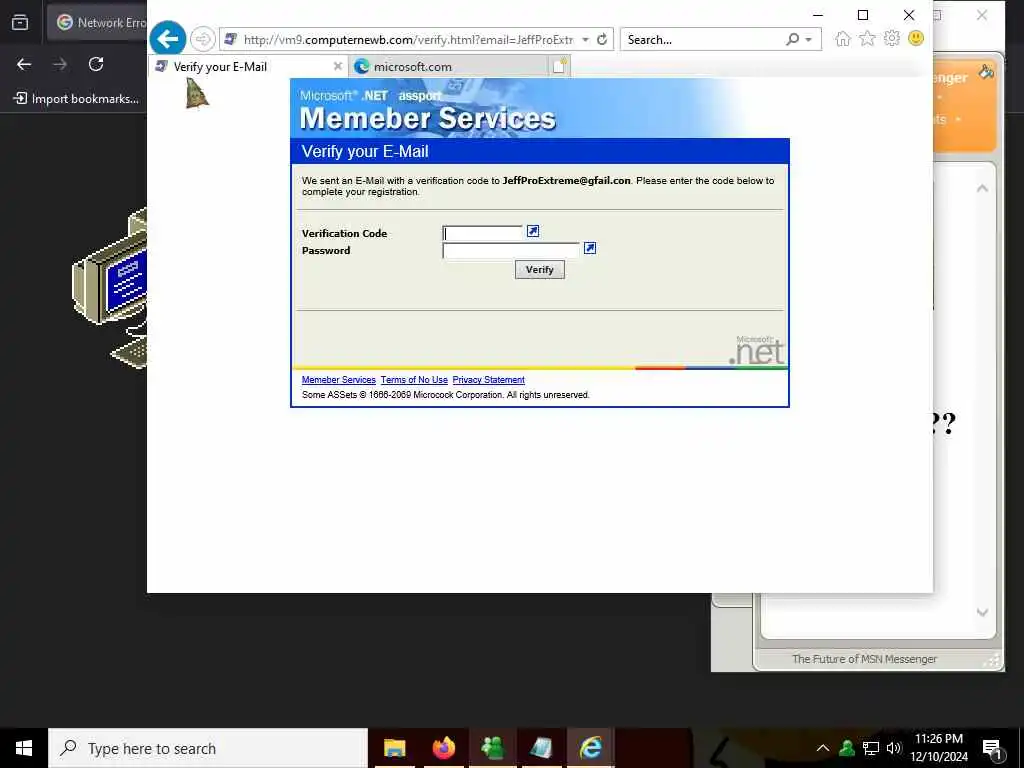Open the notification center icon
The image size is (1024, 768).
click(x=992, y=749)
